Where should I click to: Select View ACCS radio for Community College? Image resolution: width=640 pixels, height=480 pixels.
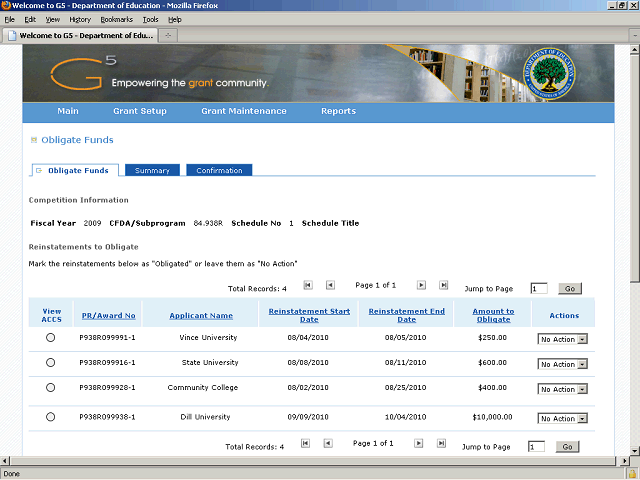51,387
